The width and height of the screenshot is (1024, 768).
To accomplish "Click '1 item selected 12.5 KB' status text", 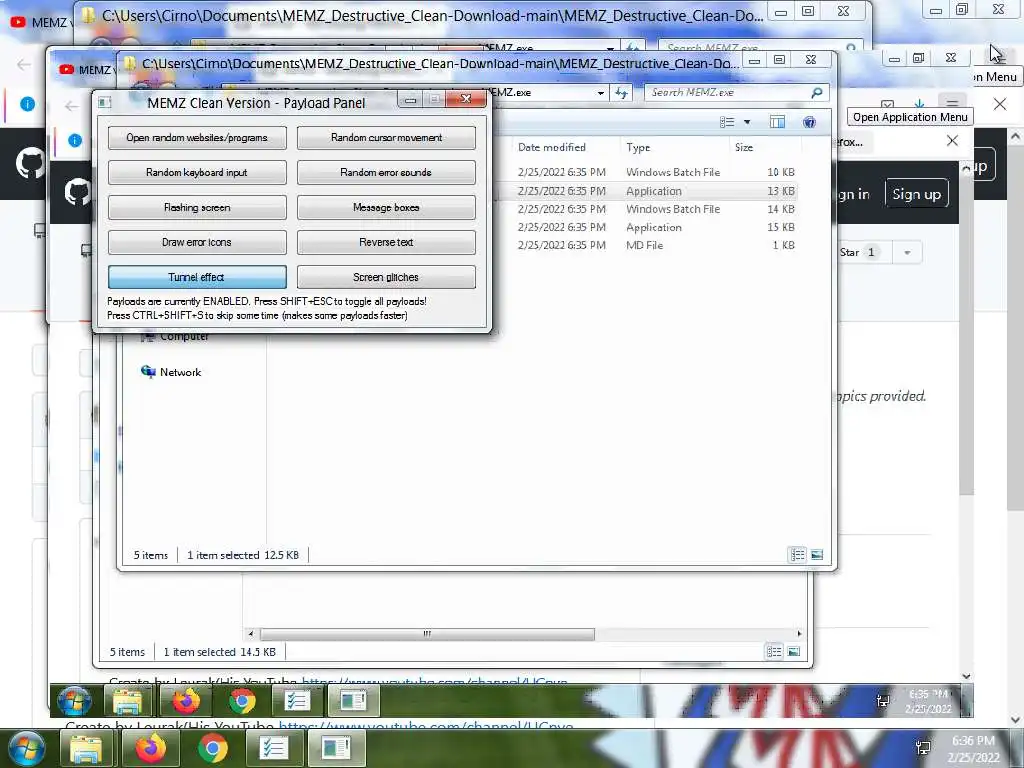I will coord(243,555).
